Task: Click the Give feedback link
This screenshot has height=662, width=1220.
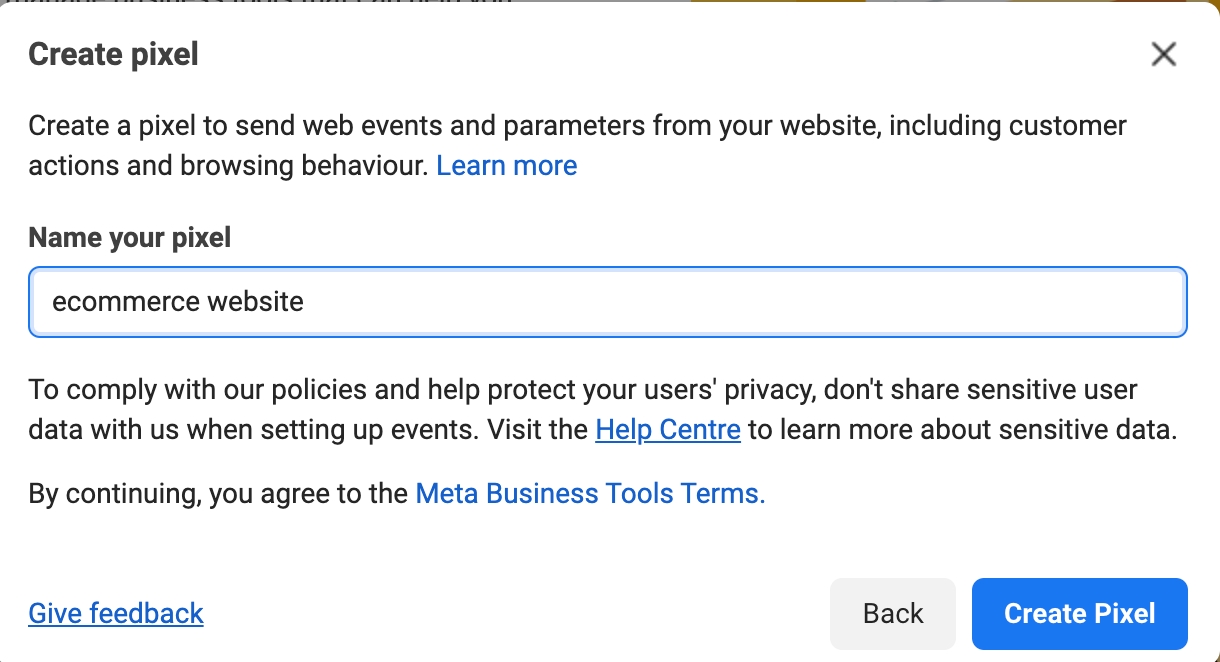Action: 116,613
